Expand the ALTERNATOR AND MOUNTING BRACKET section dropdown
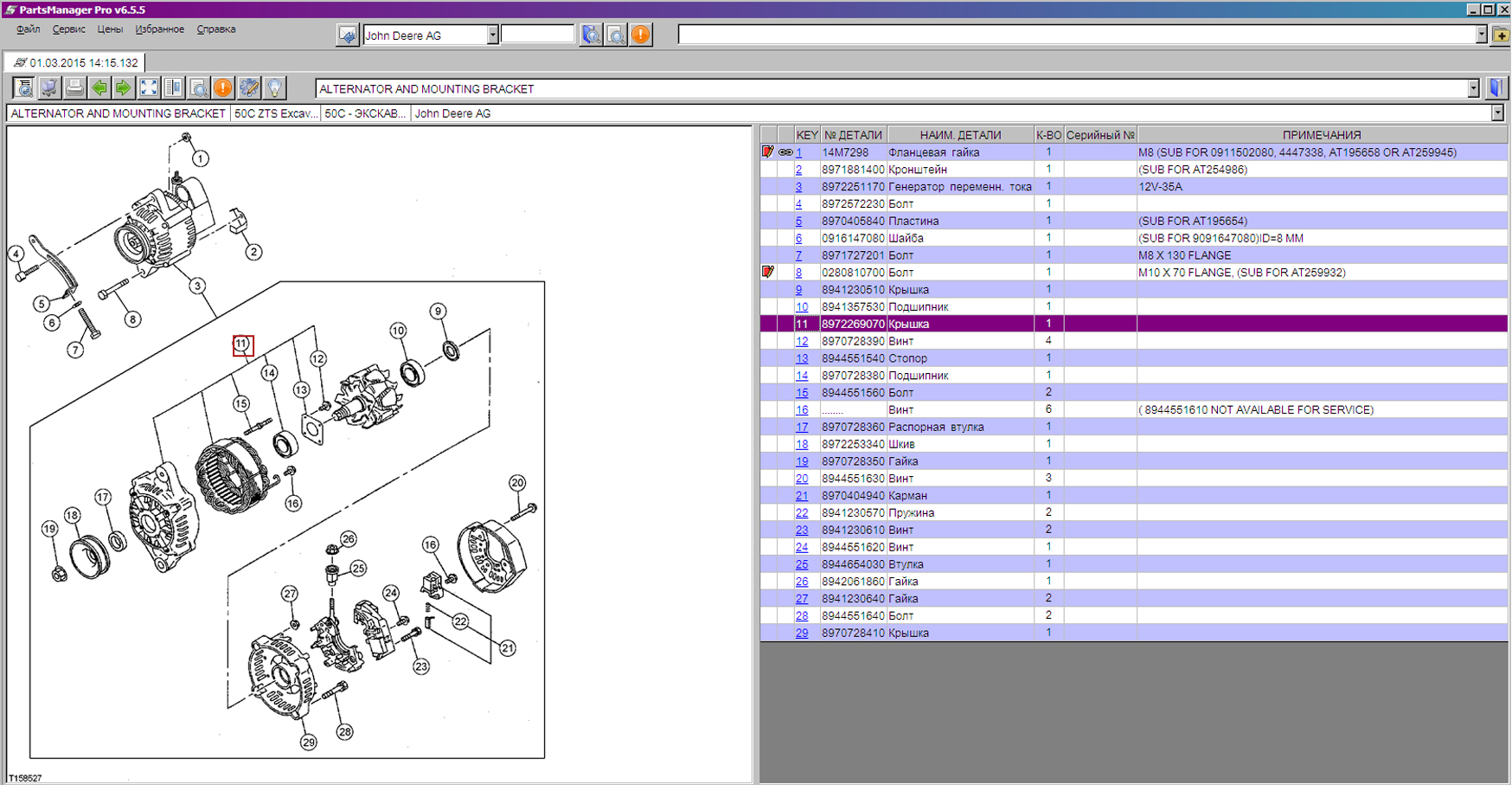The height and width of the screenshot is (785, 1512). pos(1473,89)
